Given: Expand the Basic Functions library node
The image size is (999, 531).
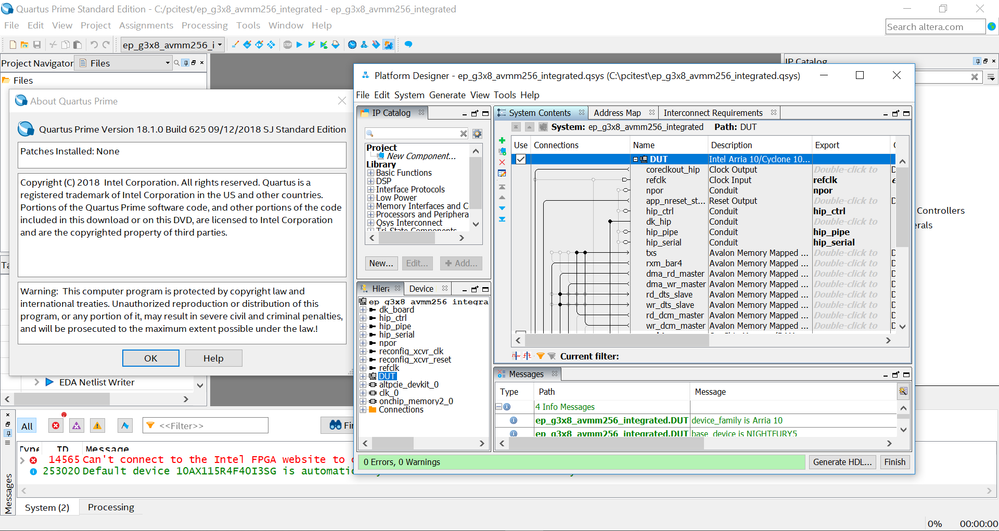Looking at the screenshot, I should point(371,173).
